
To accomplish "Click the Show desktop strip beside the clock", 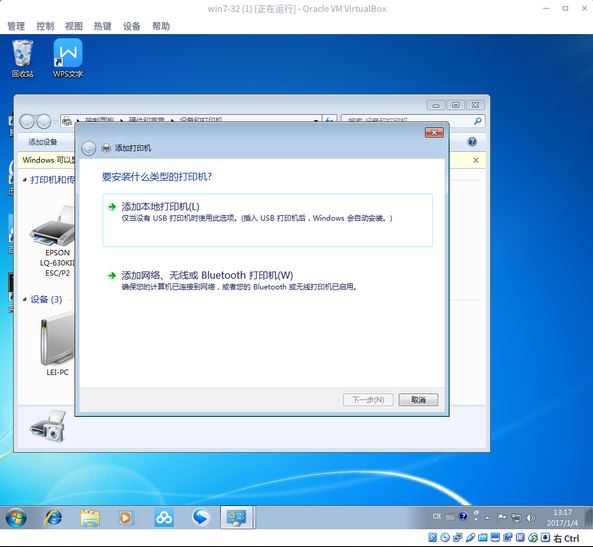I will pos(589,517).
